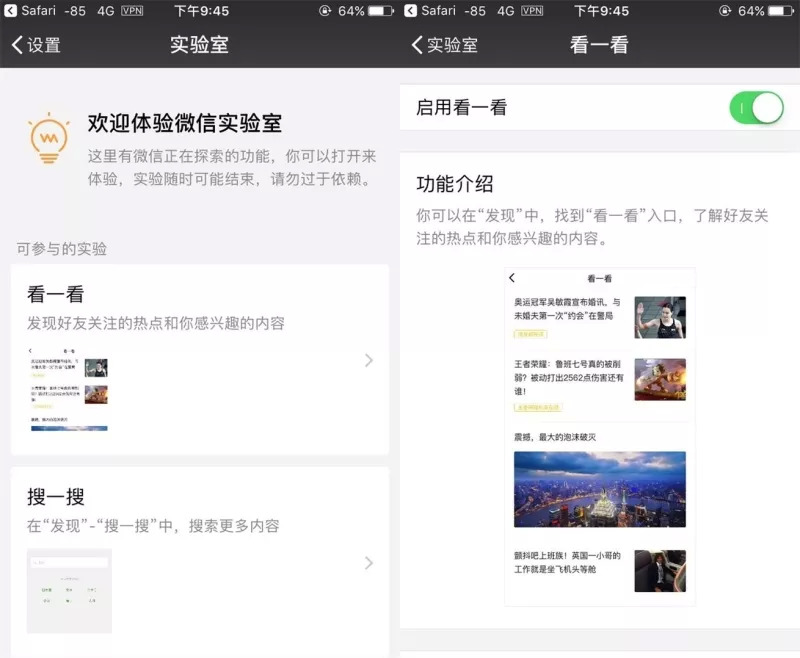Image resolution: width=800 pixels, height=658 pixels.
Task: Tap the 发现好友关注的热点 description text
Action: click(156, 323)
